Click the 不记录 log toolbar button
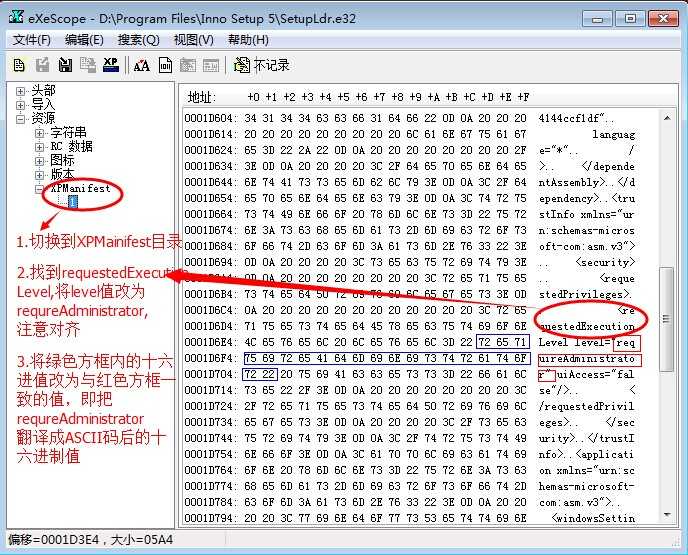 [262, 65]
